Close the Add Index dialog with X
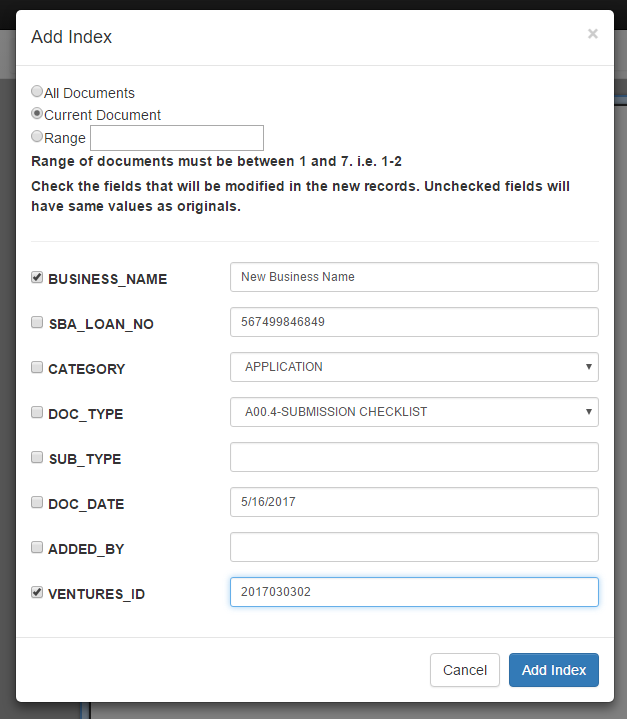Screen dimensions: 627x719 593,34
